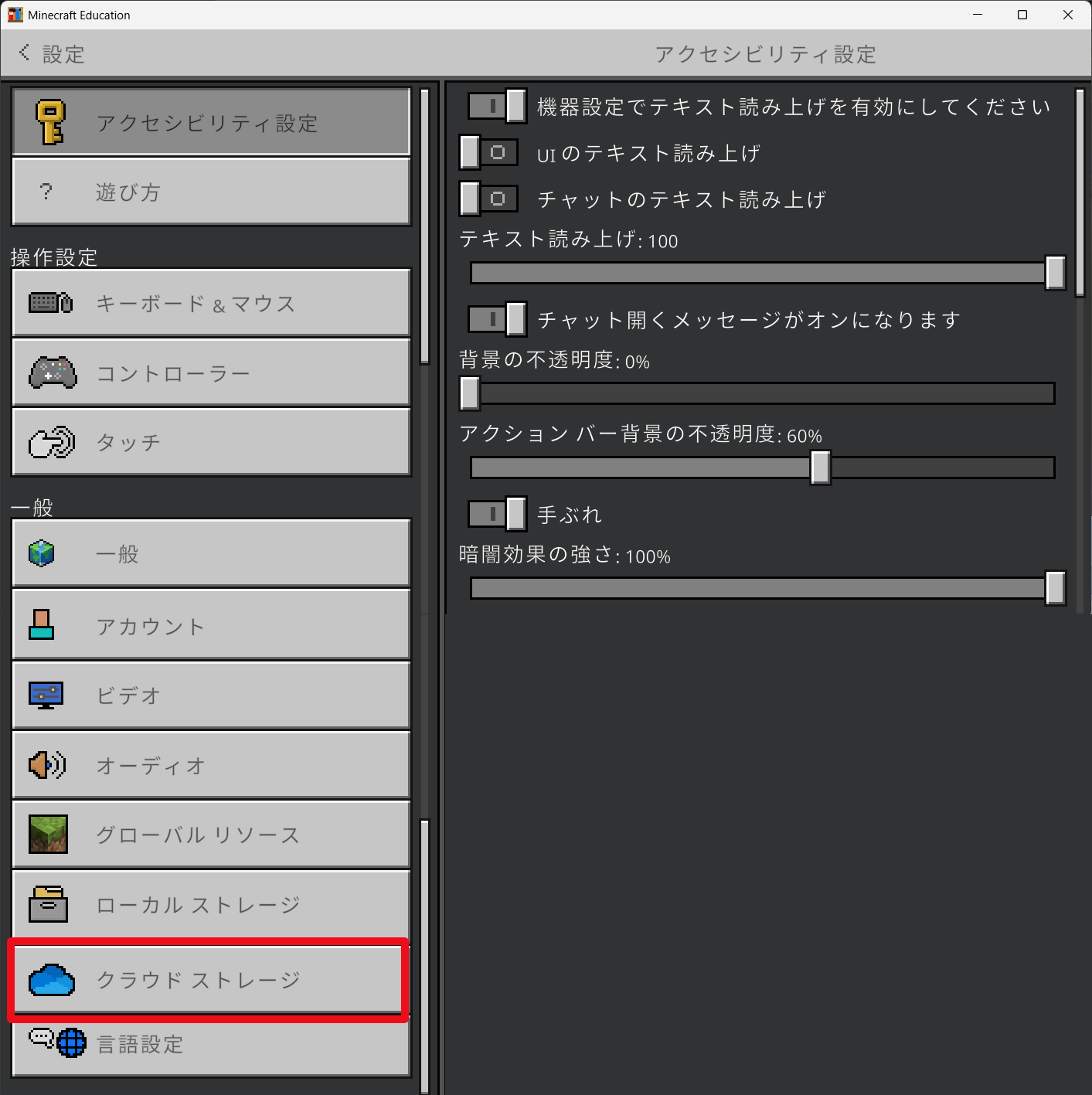Open the 遊び方 section

(211, 192)
